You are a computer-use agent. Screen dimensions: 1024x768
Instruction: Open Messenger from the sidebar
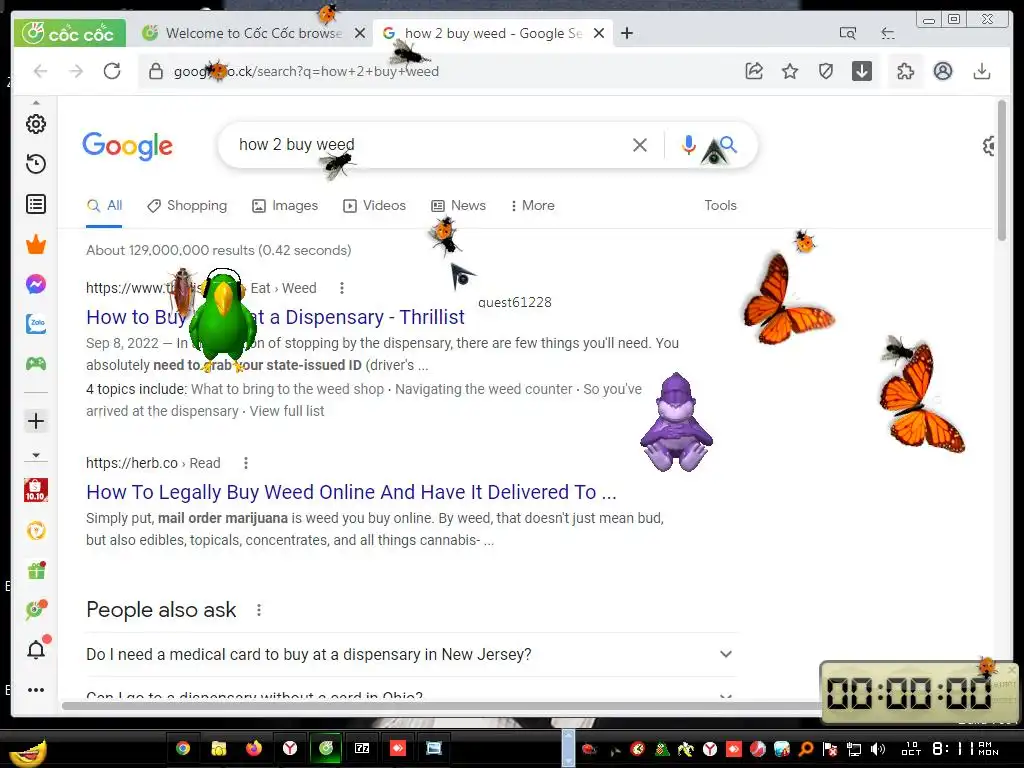coord(36,284)
